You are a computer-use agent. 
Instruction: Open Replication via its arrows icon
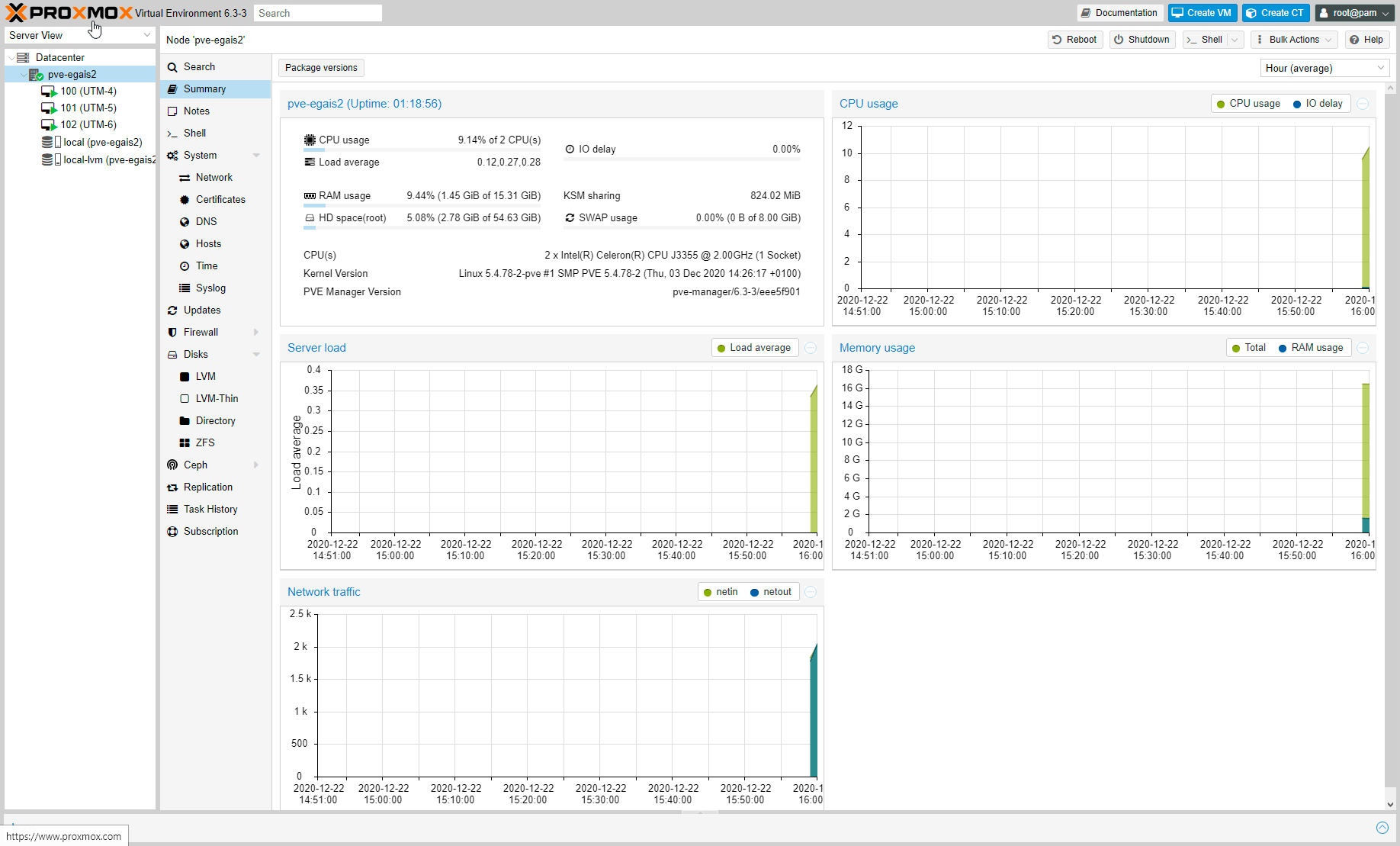tap(172, 487)
